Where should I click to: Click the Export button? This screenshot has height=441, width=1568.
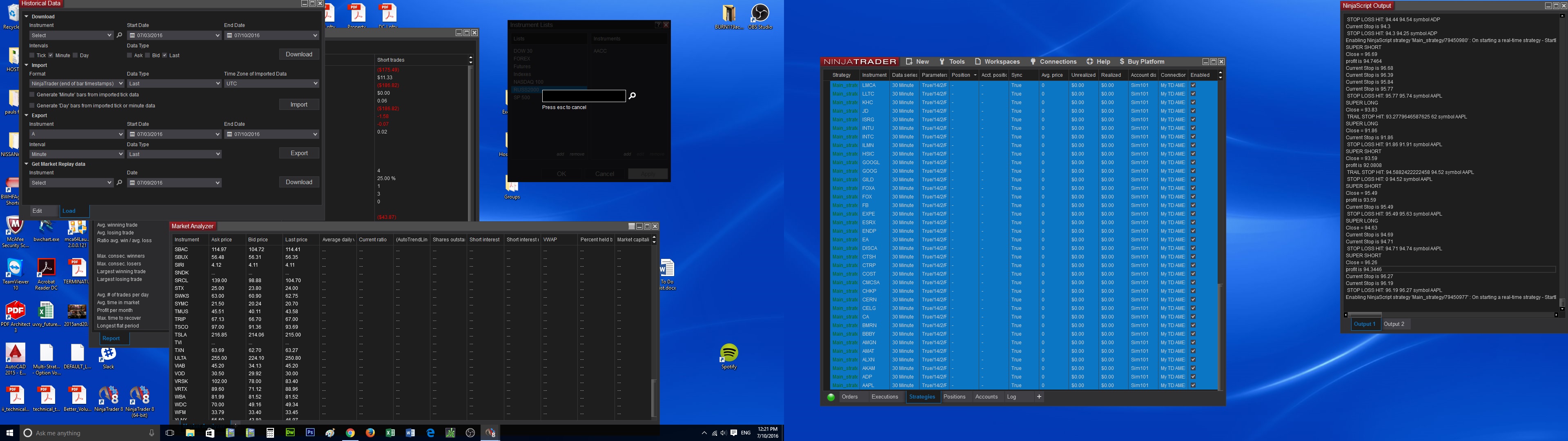[x=299, y=154]
